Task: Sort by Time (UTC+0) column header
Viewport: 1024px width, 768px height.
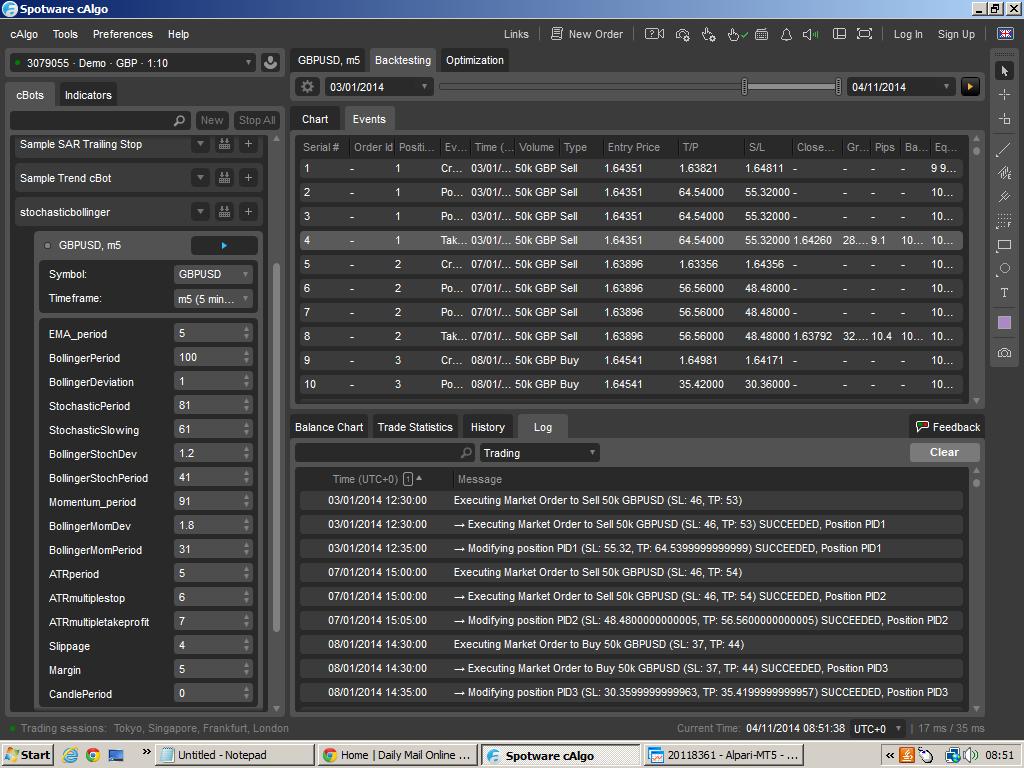Action: pos(376,479)
